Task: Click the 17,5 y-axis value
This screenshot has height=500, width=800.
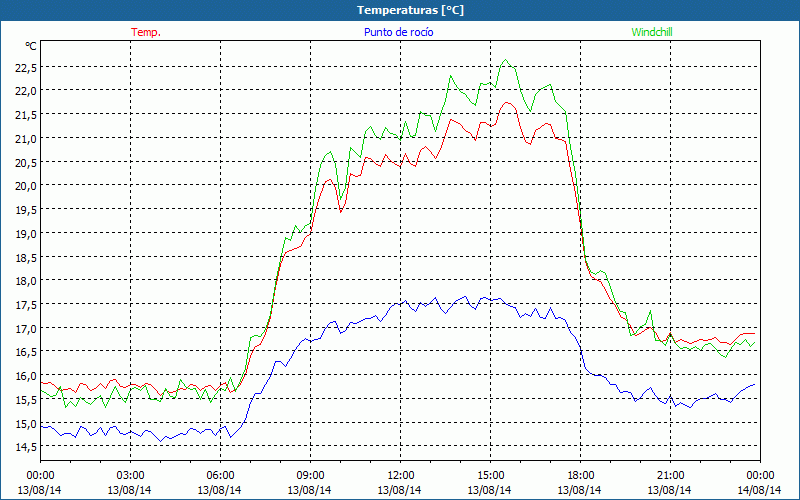Action: click(x=27, y=305)
